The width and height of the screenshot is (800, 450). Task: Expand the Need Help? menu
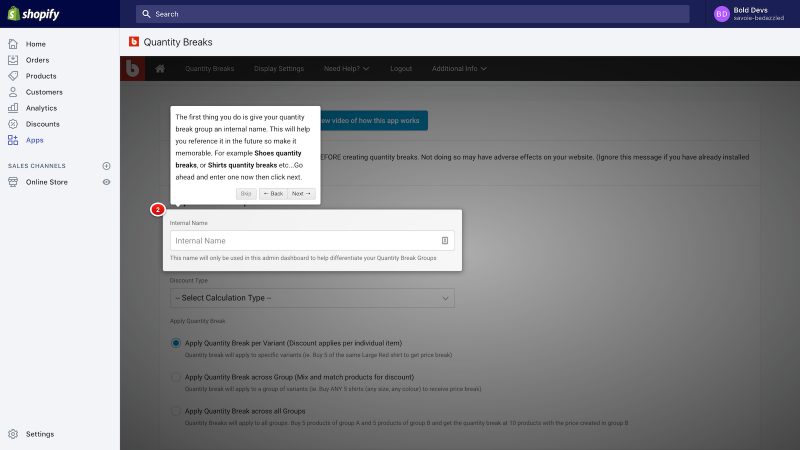(x=346, y=69)
